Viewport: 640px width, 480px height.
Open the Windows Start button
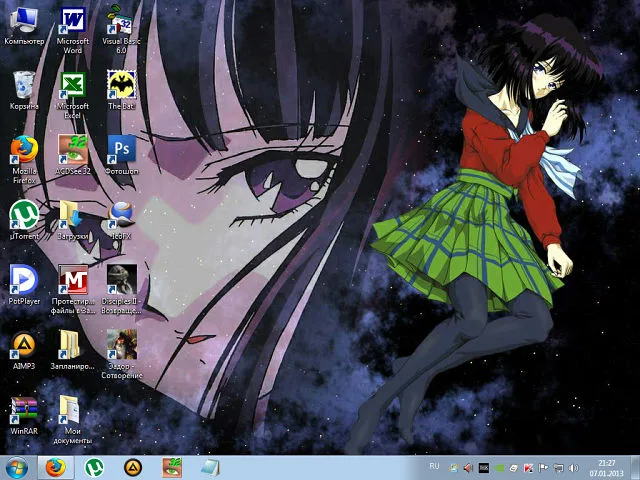pyautogui.click(x=17, y=468)
